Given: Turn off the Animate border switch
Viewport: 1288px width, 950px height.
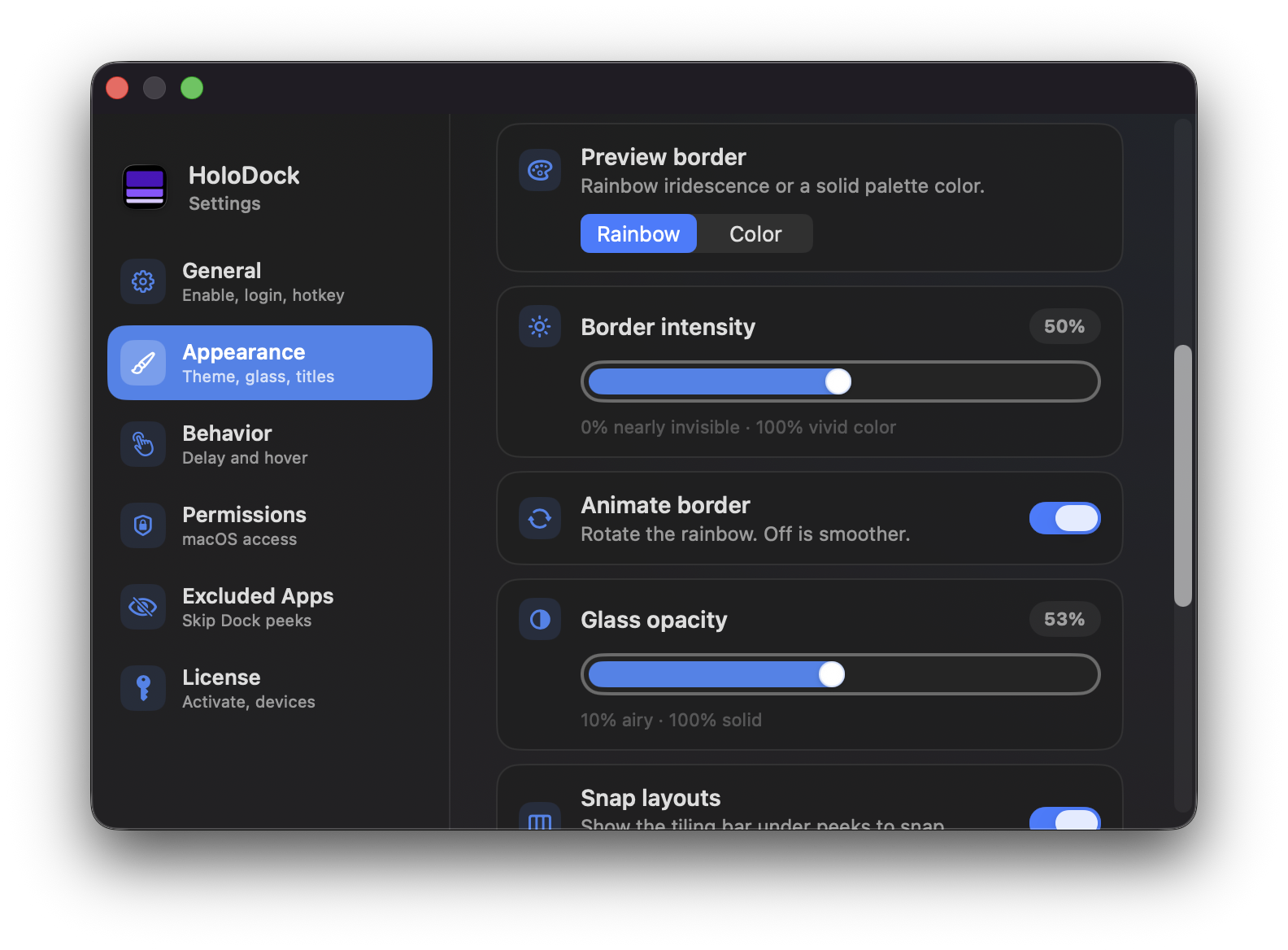Looking at the screenshot, I should (x=1065, y=518).
